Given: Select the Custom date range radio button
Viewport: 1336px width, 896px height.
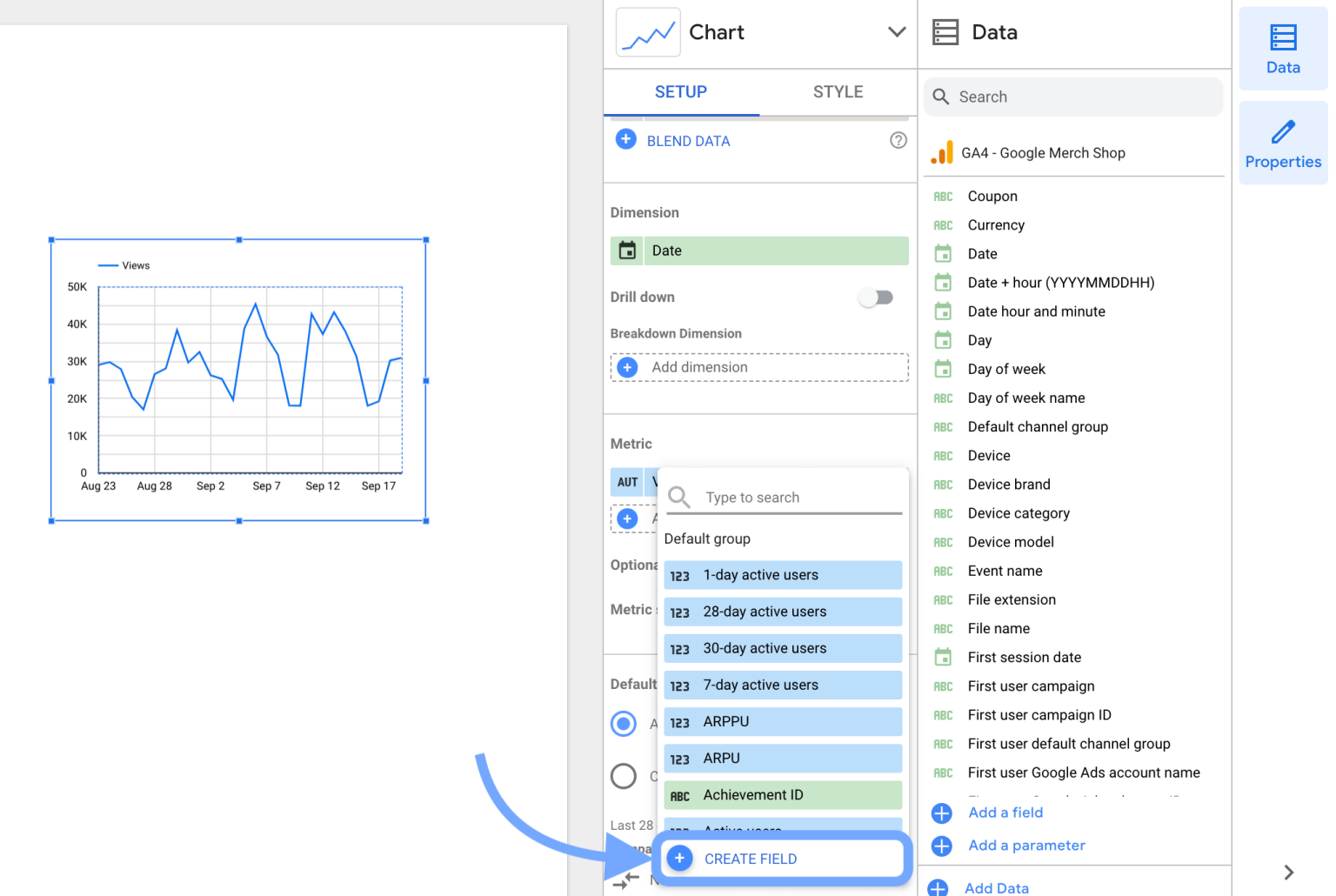Looking at the screenshot, I should coord(623,776).
